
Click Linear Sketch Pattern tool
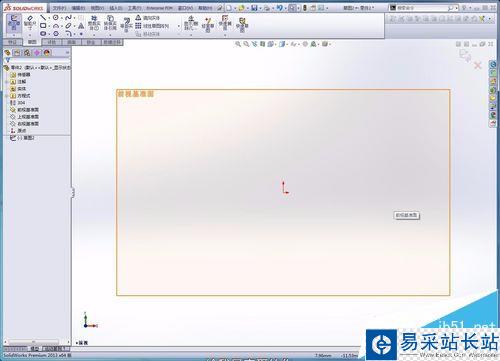(x=152, y=26)
